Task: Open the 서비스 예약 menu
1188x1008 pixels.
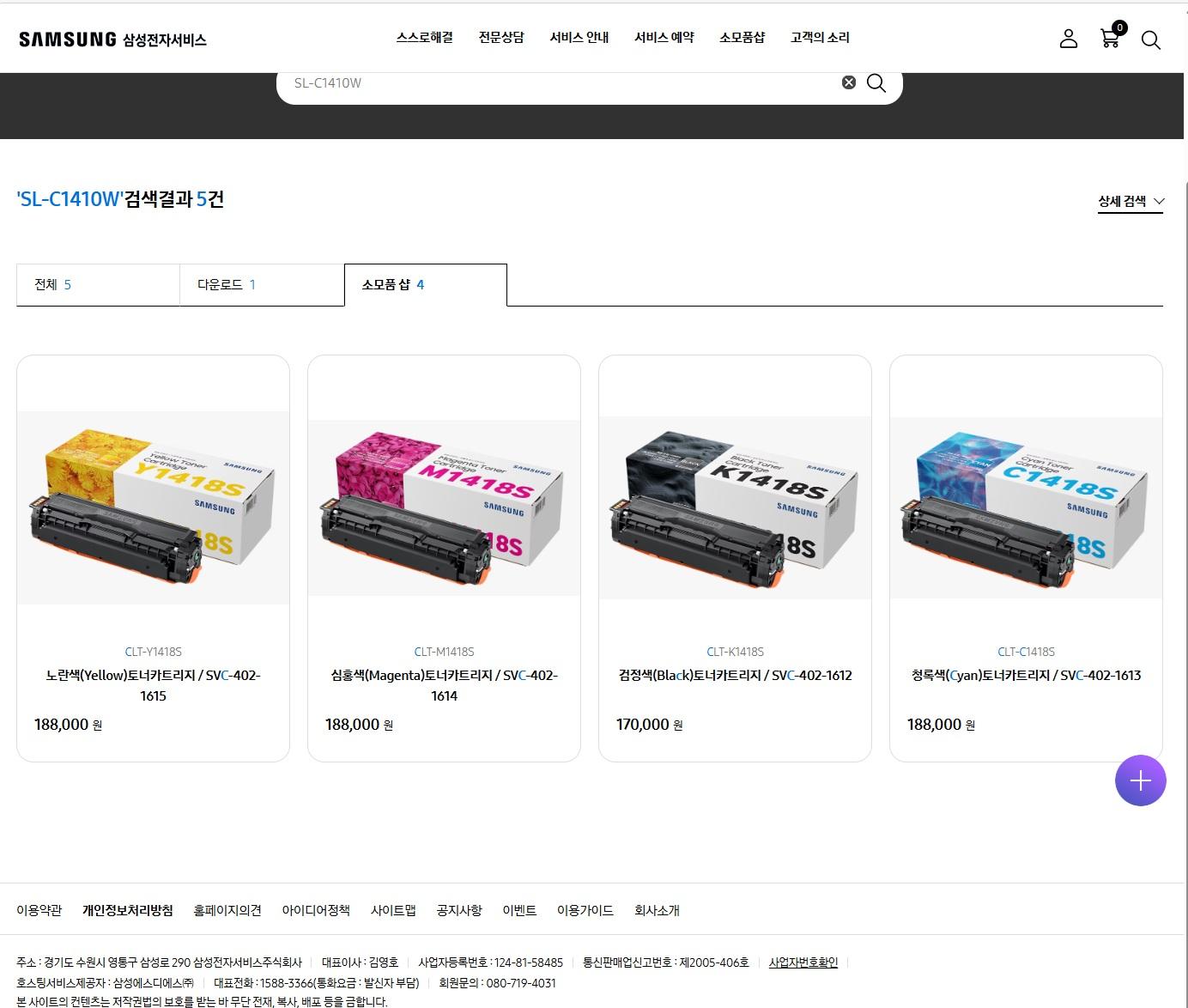Action: pos(664,38)
